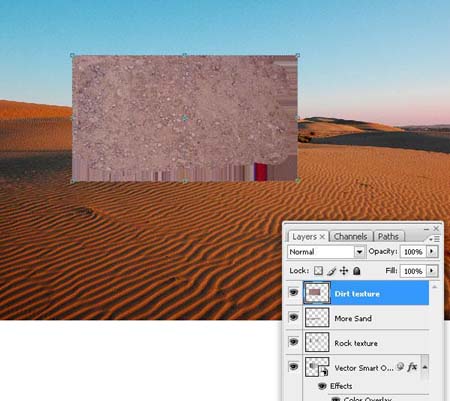
Task: Click the Dirt texture layer thumbnail
Action: (x=317, y=293)
